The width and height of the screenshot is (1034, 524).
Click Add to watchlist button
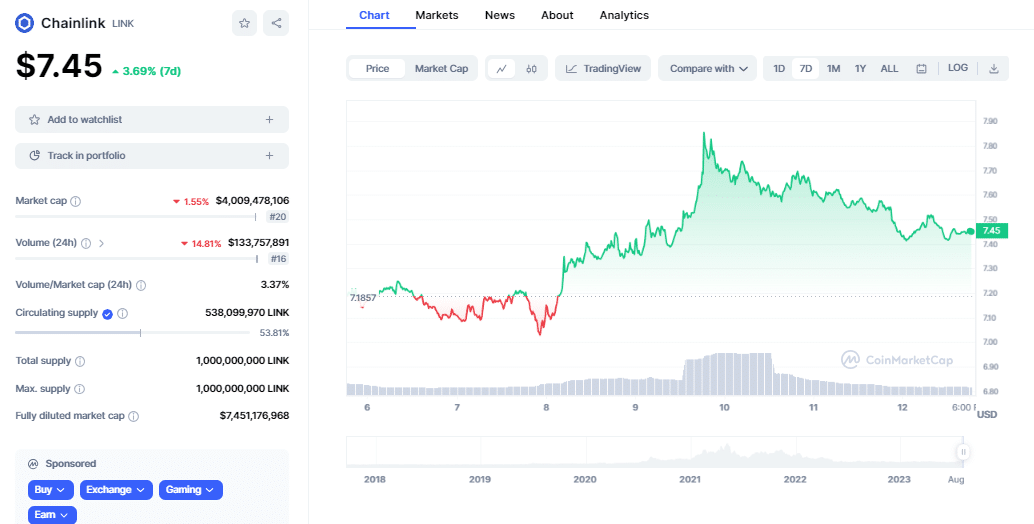click(152, 119)
